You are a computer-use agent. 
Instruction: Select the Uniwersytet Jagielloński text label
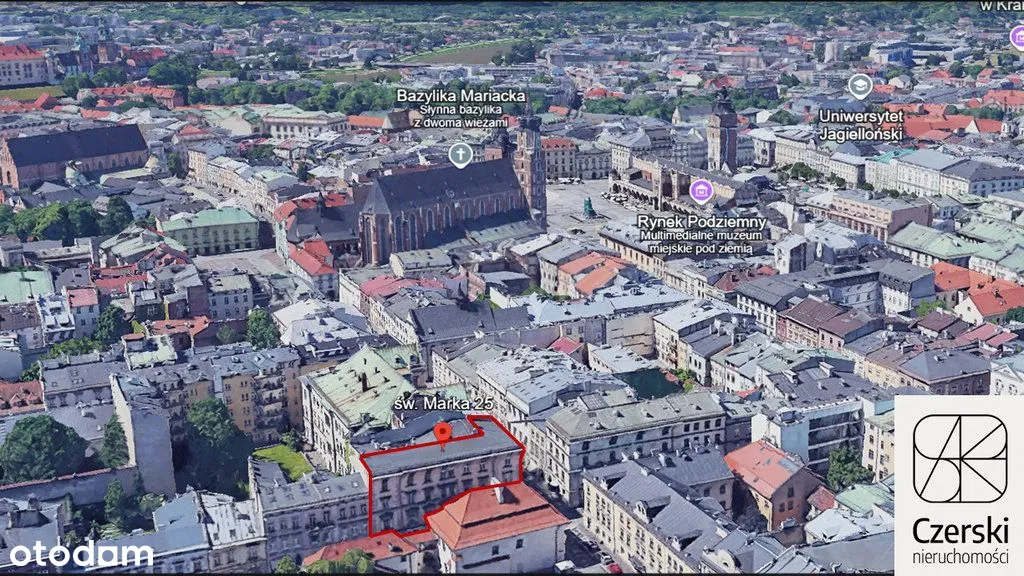(x=861, y=123)
